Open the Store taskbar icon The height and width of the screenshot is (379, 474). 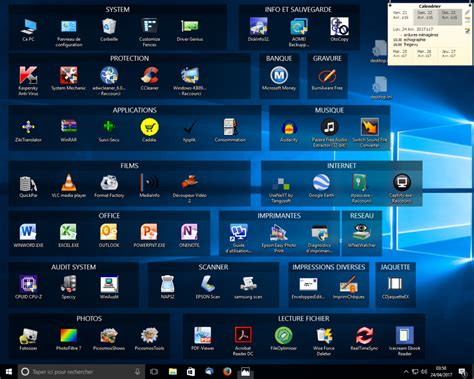click(191, 372)
